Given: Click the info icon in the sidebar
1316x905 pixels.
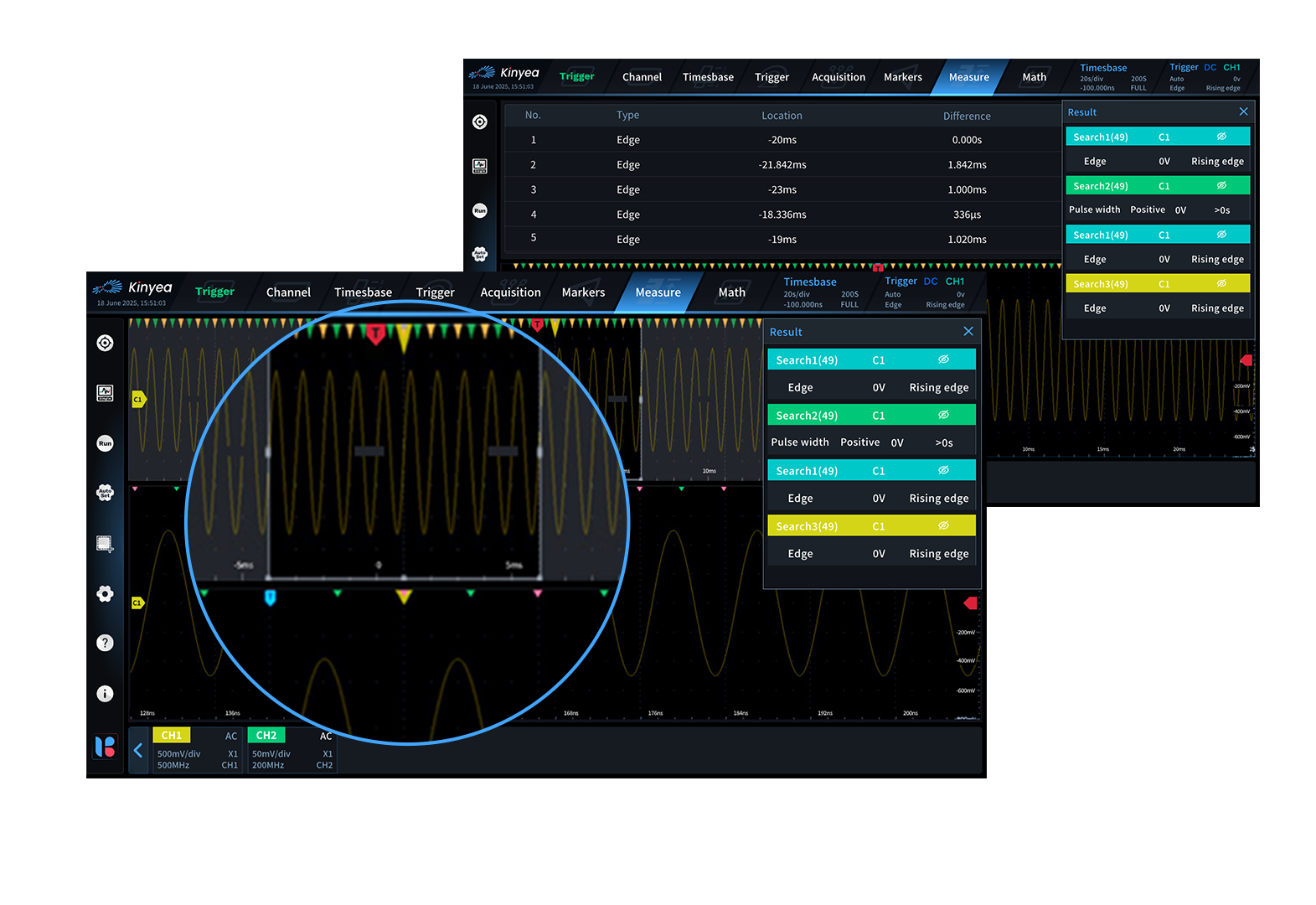Looking at the screenshot, I should point(105,694).
